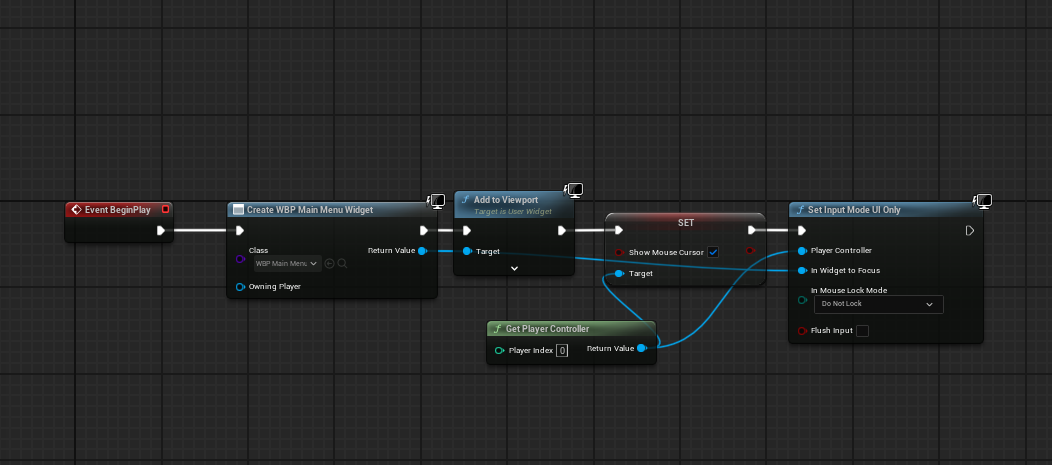1052x465 pixels.
Task: Select the Event BeginPlay node title
Action: click(117, 210)
